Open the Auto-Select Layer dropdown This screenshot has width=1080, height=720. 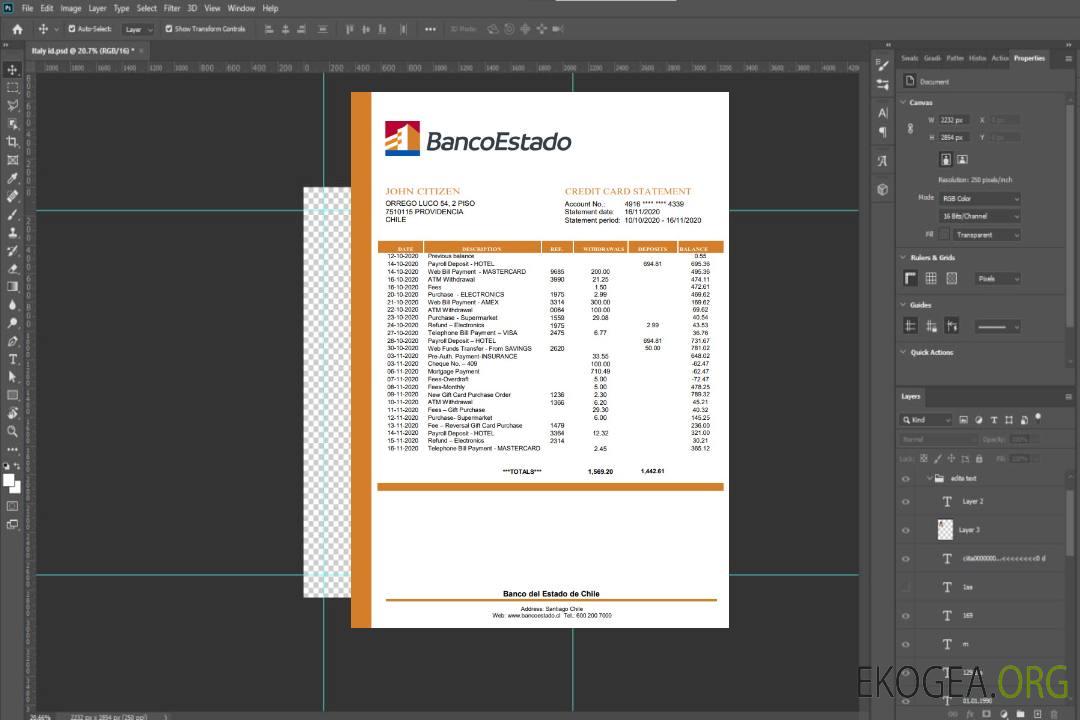coord(138,29)
